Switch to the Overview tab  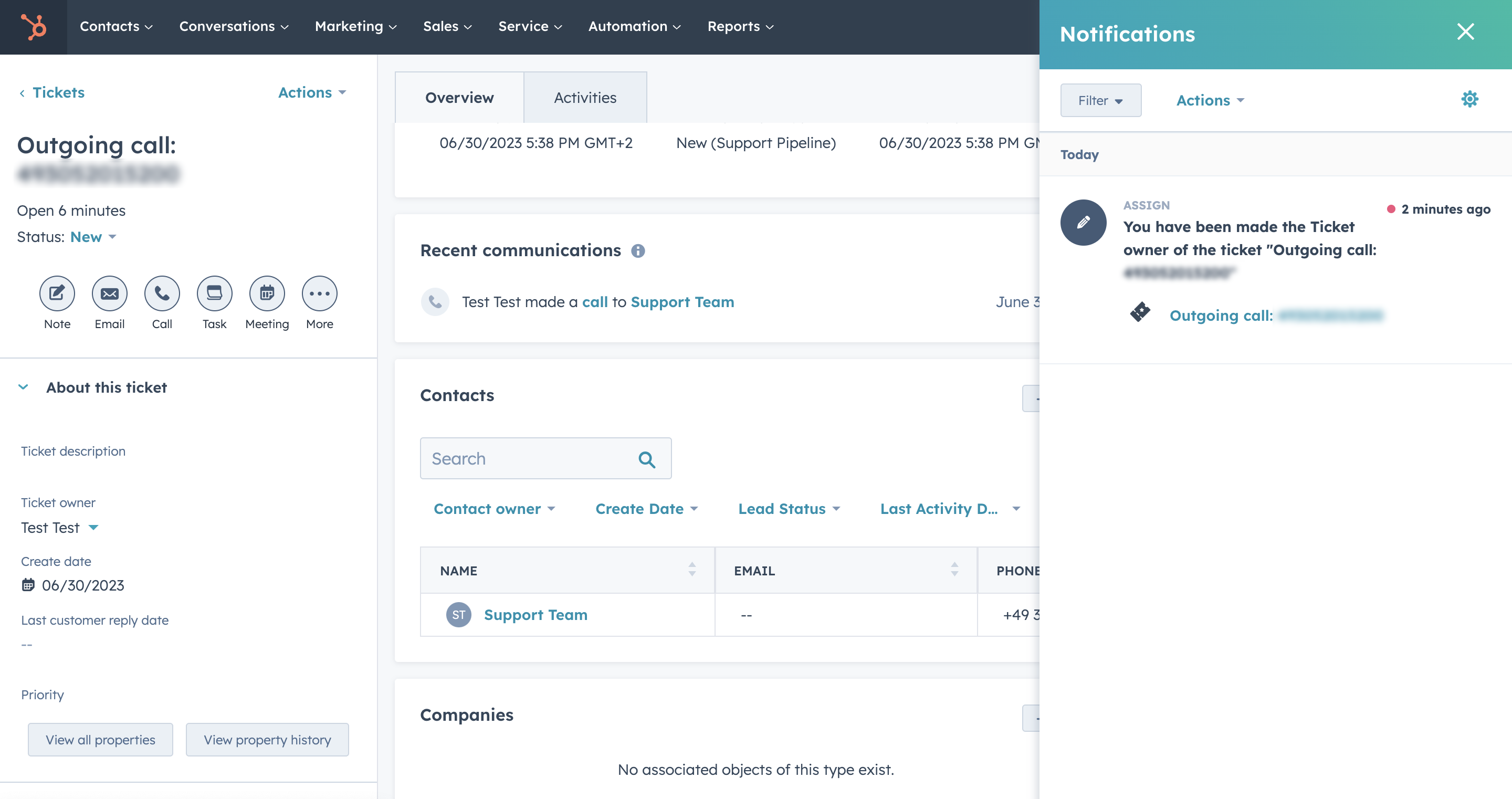pyautogui.click(x=459, y=98)
